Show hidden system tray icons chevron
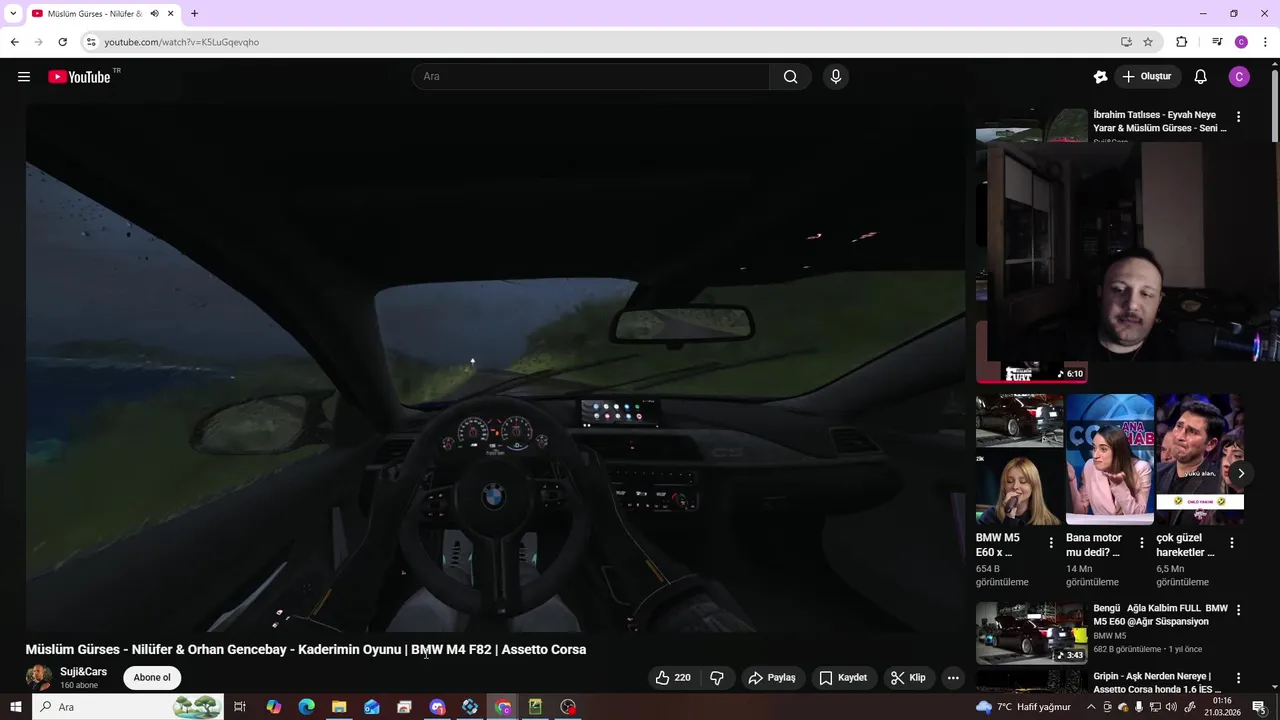Screen dimensions: 1280x720 click(x=1091, y=707)
